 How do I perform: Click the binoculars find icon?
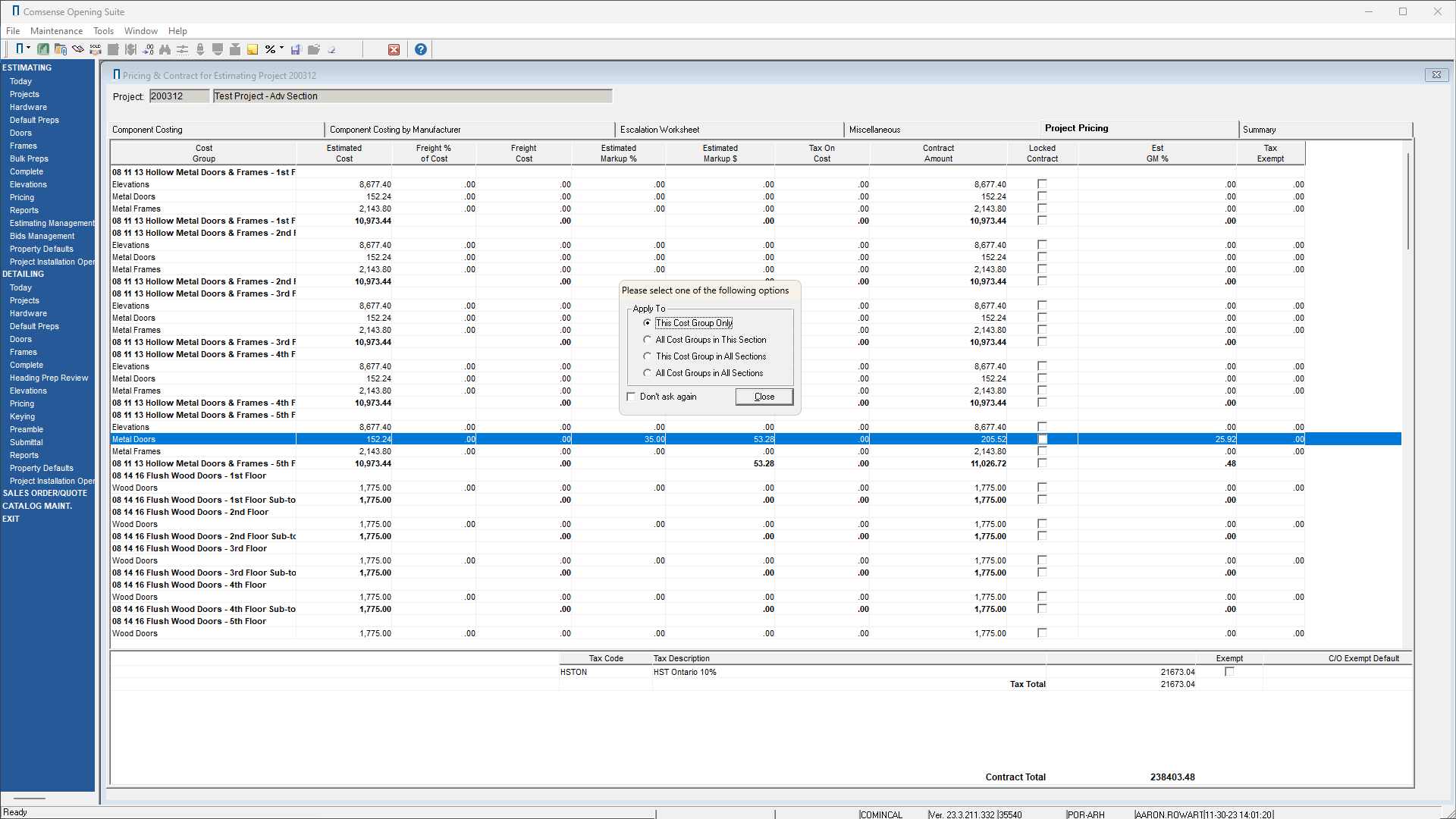165,49
